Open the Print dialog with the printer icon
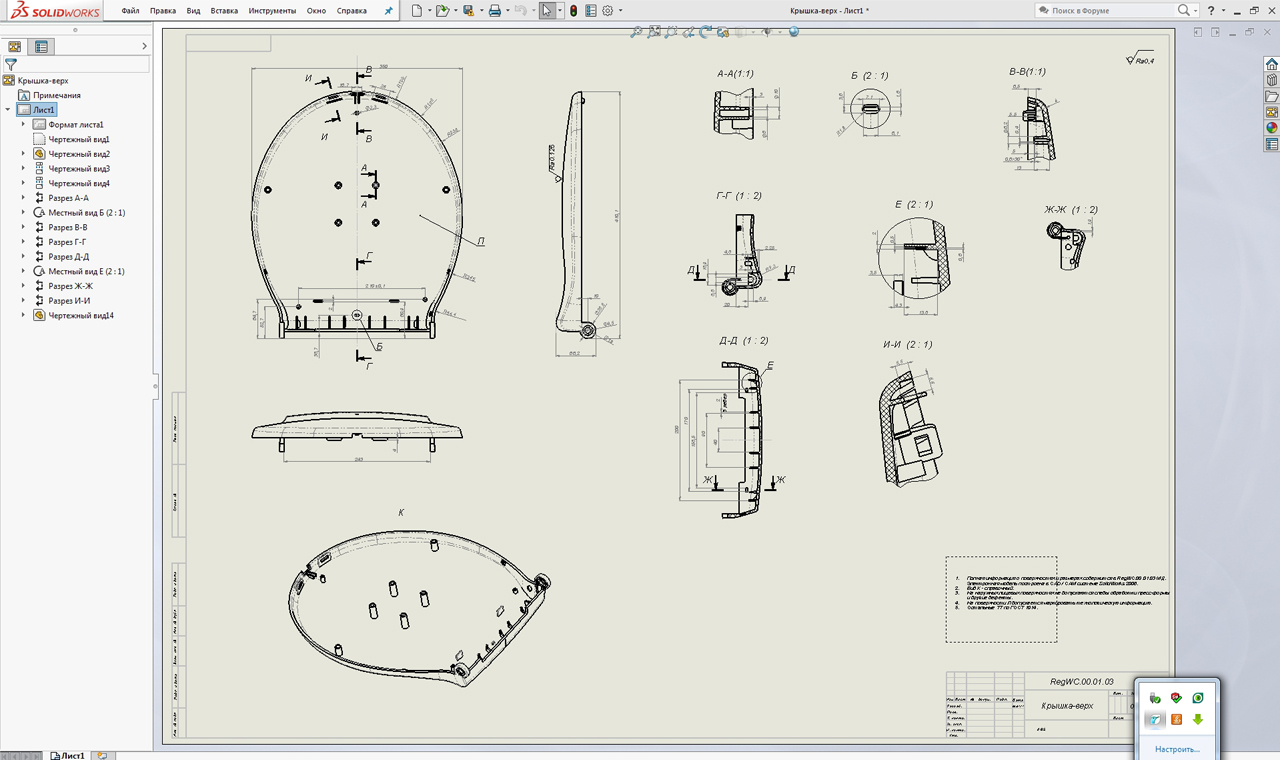Image resolution: width=1280 pixels, height=760 pixels. click(494, 10)
